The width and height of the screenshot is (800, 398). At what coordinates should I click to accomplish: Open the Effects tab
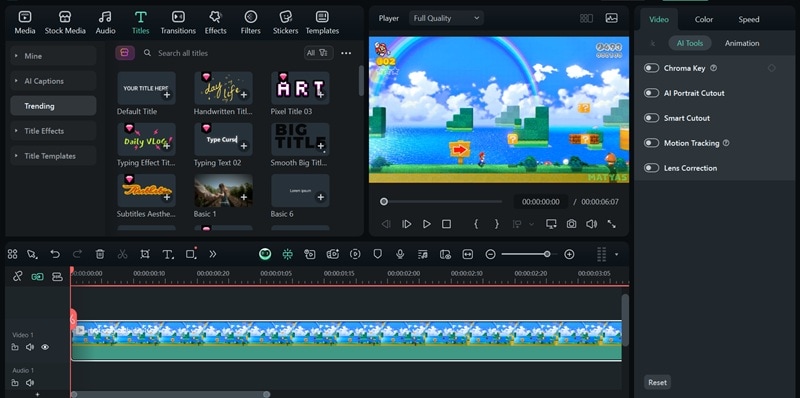point(215,23)
